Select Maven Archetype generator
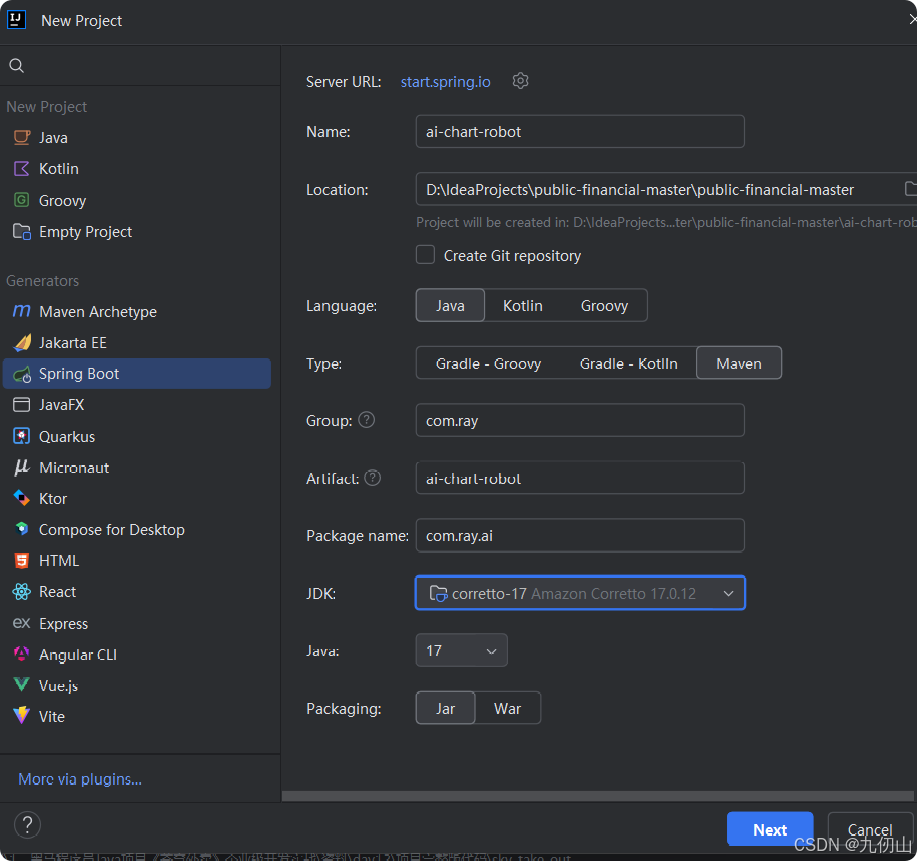 (137, 311)
